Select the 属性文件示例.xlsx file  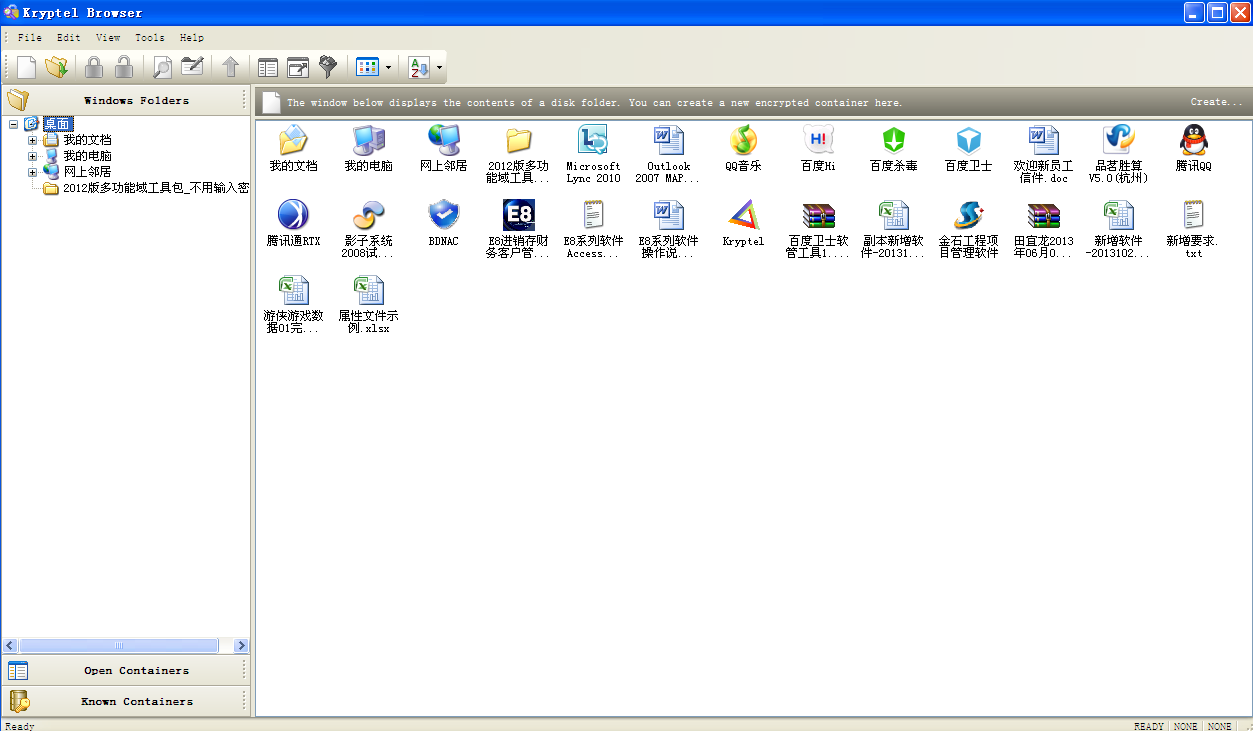click(x=368, y=304)
